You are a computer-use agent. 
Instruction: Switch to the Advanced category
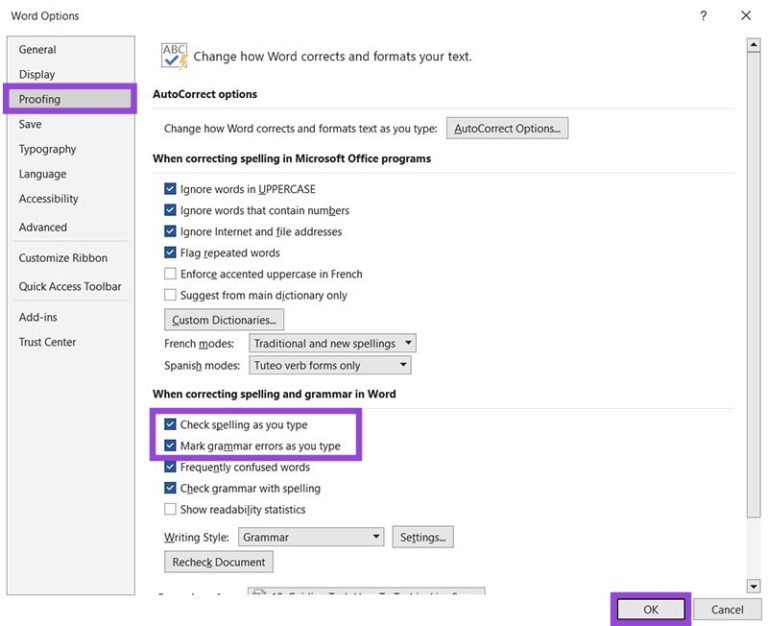[x=43, y=227]
